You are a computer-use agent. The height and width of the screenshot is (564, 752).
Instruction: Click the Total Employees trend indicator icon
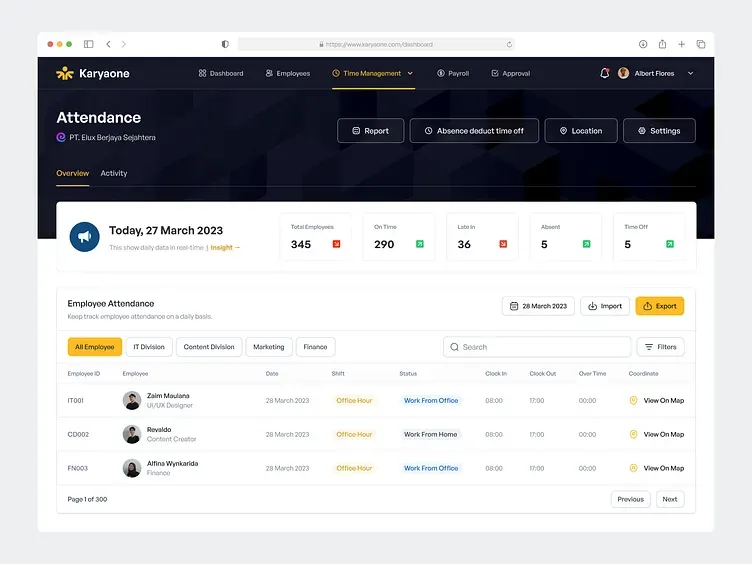click(336, 244)
